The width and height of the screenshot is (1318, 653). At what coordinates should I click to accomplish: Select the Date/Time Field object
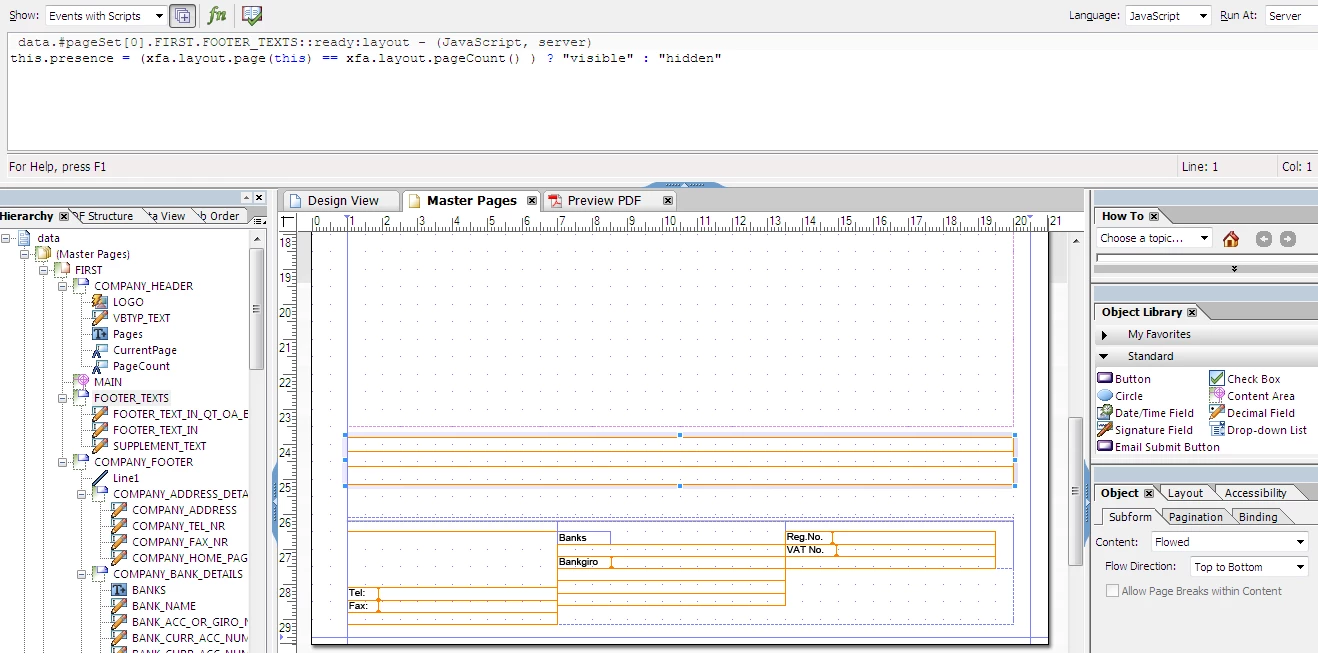click(1146, 413)
